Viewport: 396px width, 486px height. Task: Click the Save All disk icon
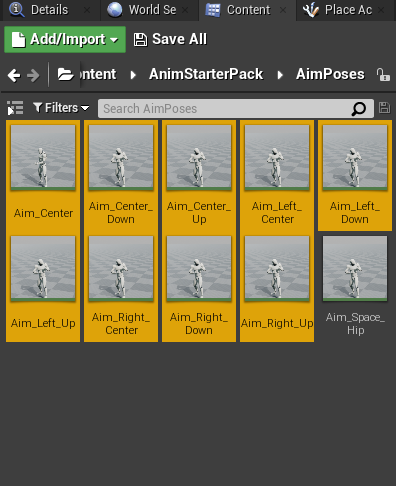point(140,39)
